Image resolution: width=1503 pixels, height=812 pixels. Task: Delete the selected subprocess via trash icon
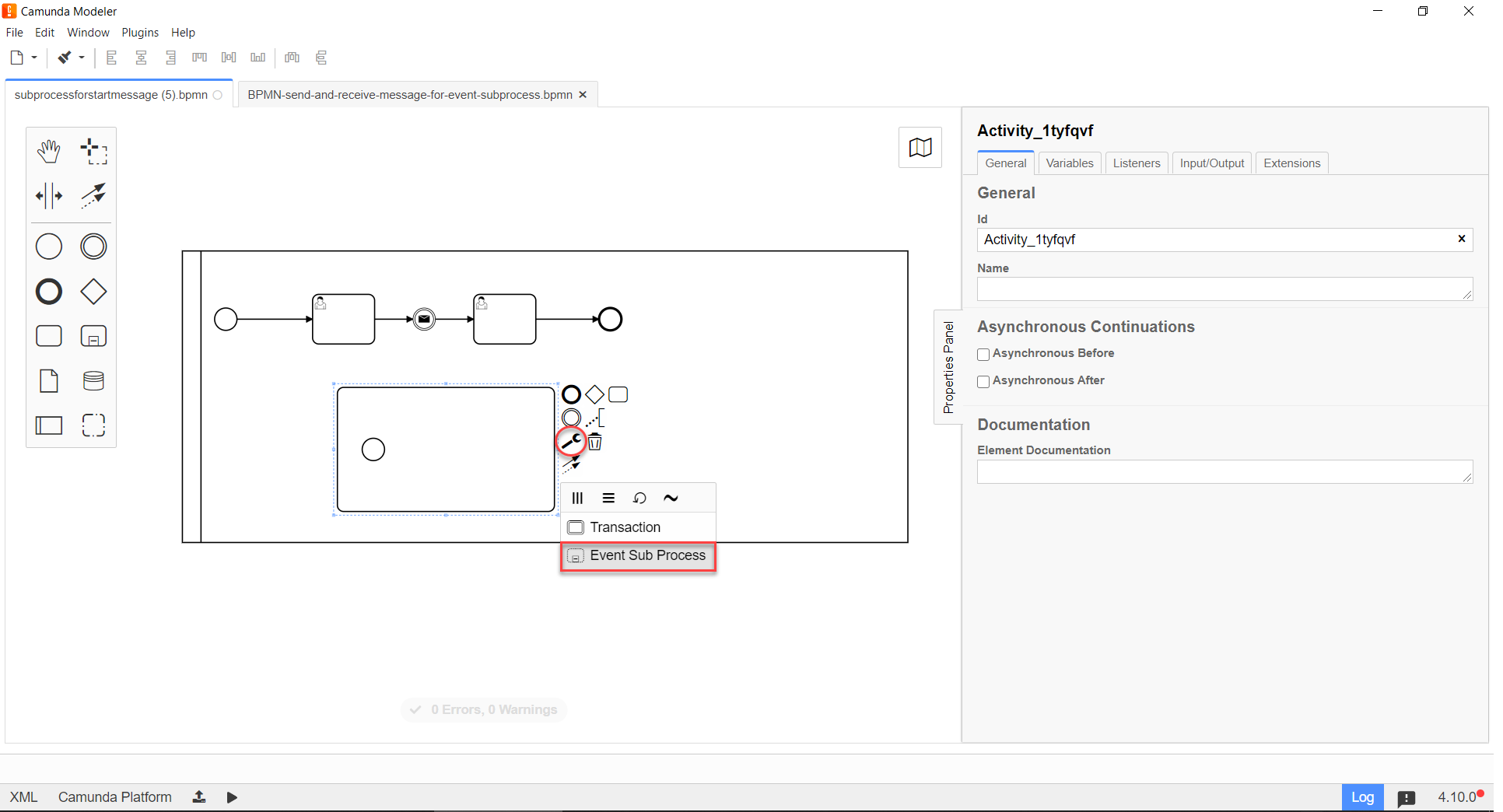click(595, 443)
